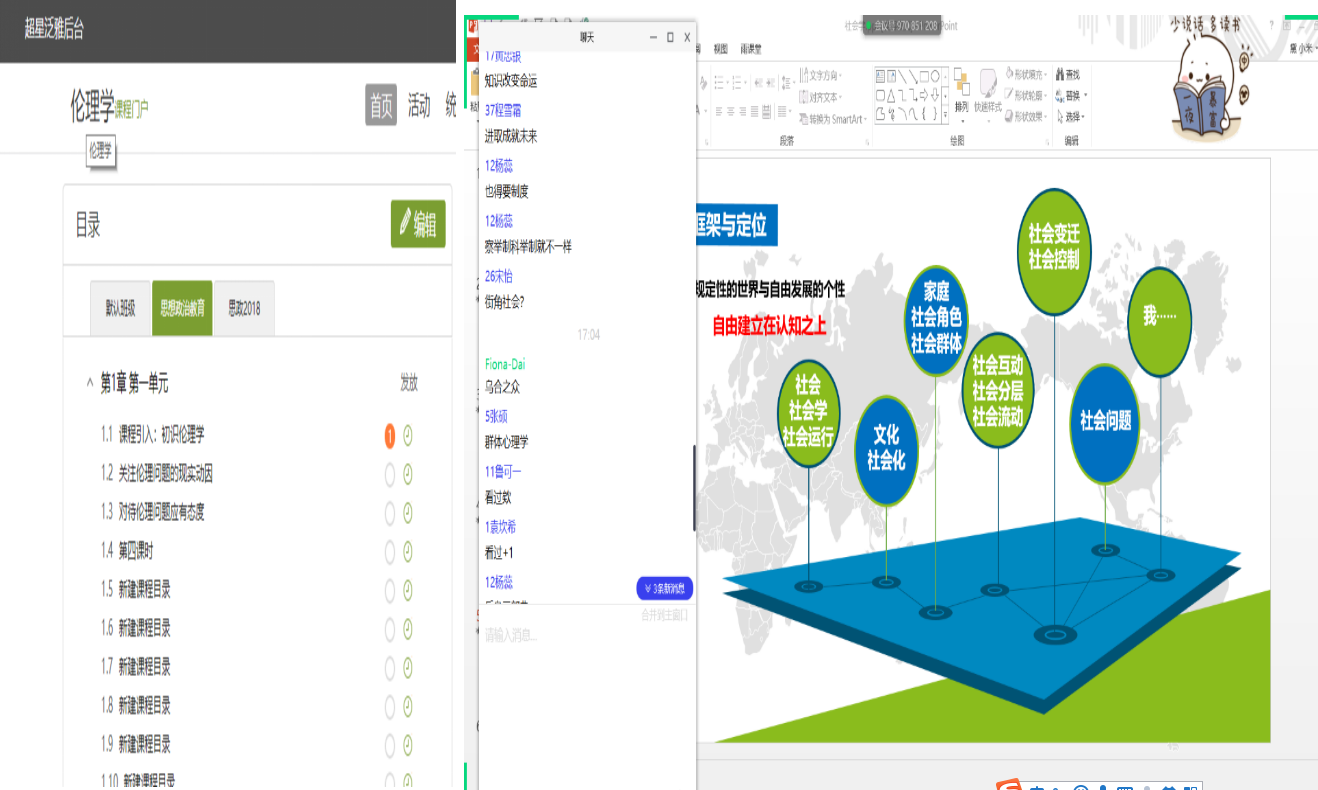Click the 快速样式 quick styles icon
Image resolution: width=1318 pixels, height=790 pixels.
point(987,89)
